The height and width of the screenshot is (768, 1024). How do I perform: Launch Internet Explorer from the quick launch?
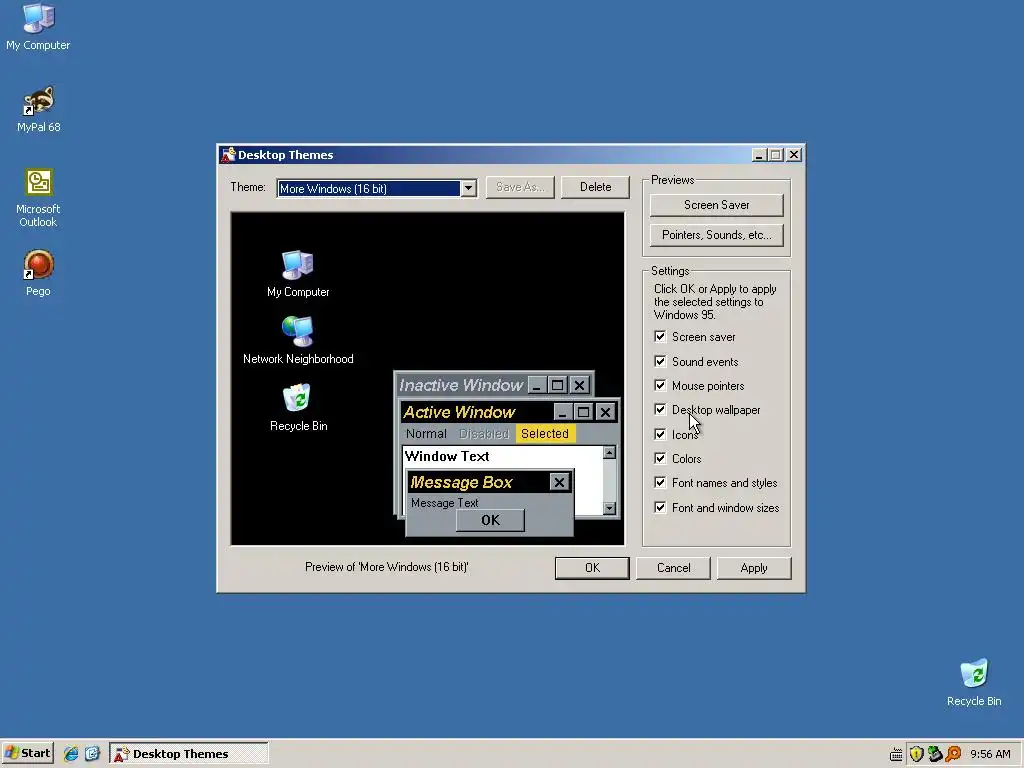click(71, 754)
